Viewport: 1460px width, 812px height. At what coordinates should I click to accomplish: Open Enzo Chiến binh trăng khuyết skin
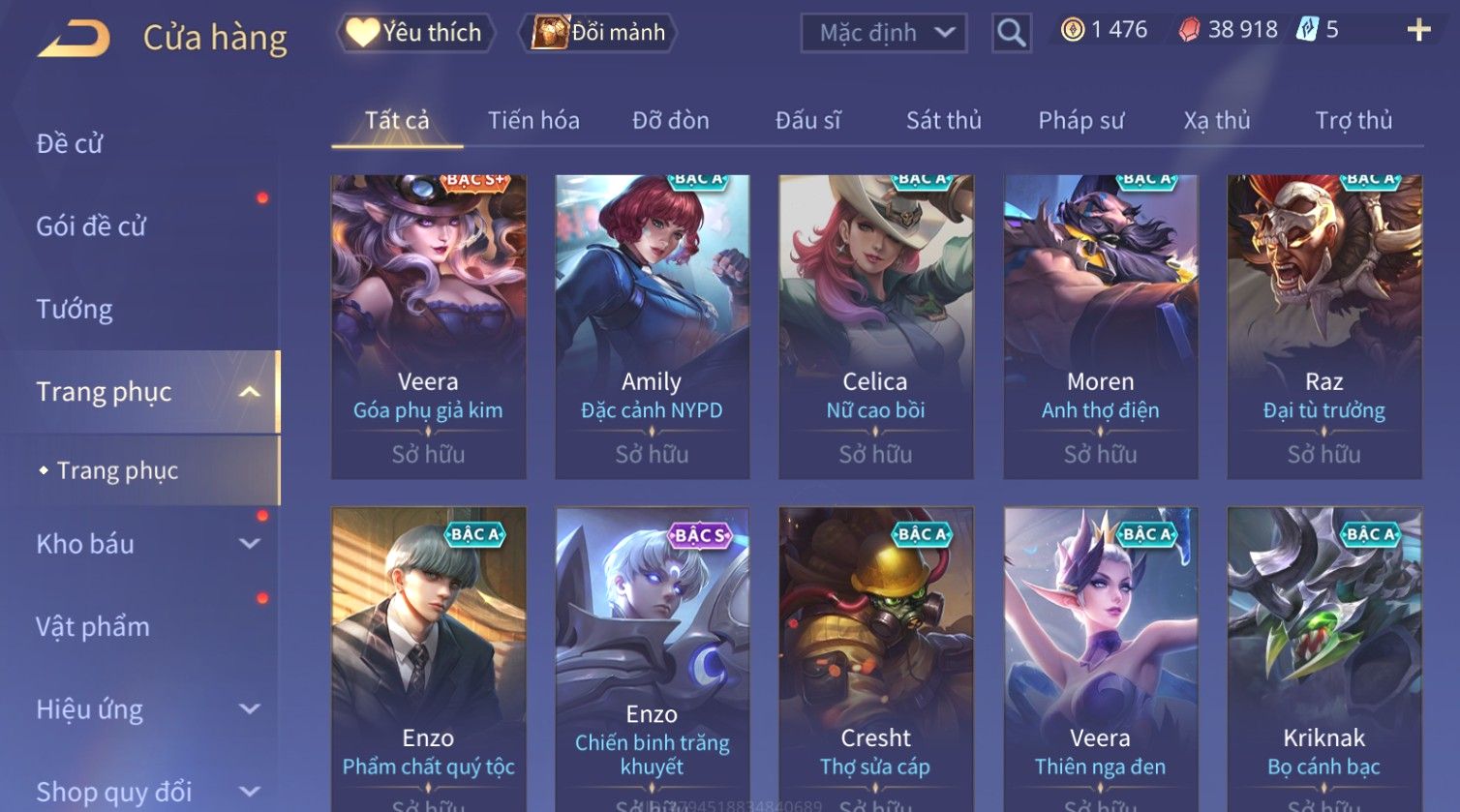[x=652, y=659]
